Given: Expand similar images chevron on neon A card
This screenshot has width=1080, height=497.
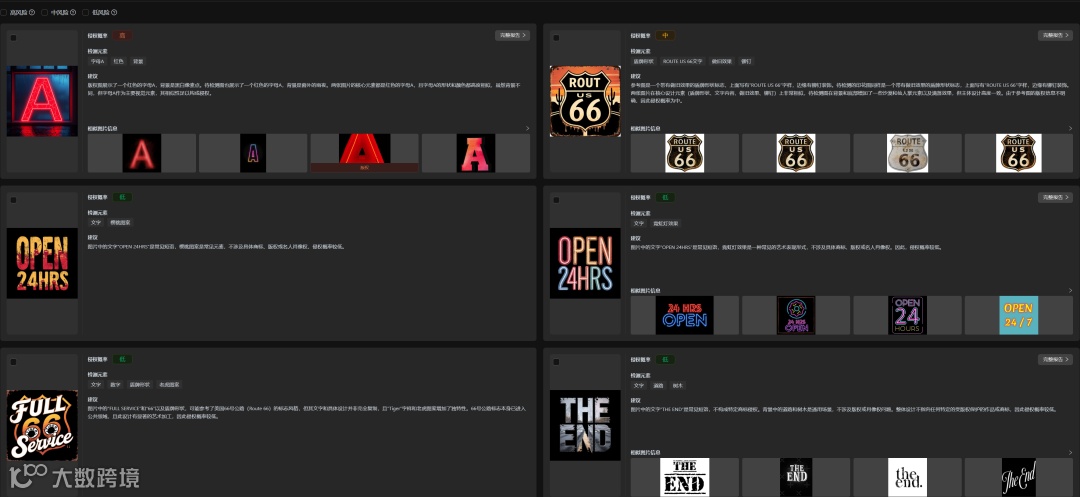Looking at the screenshot, I should tap(528, 128).
